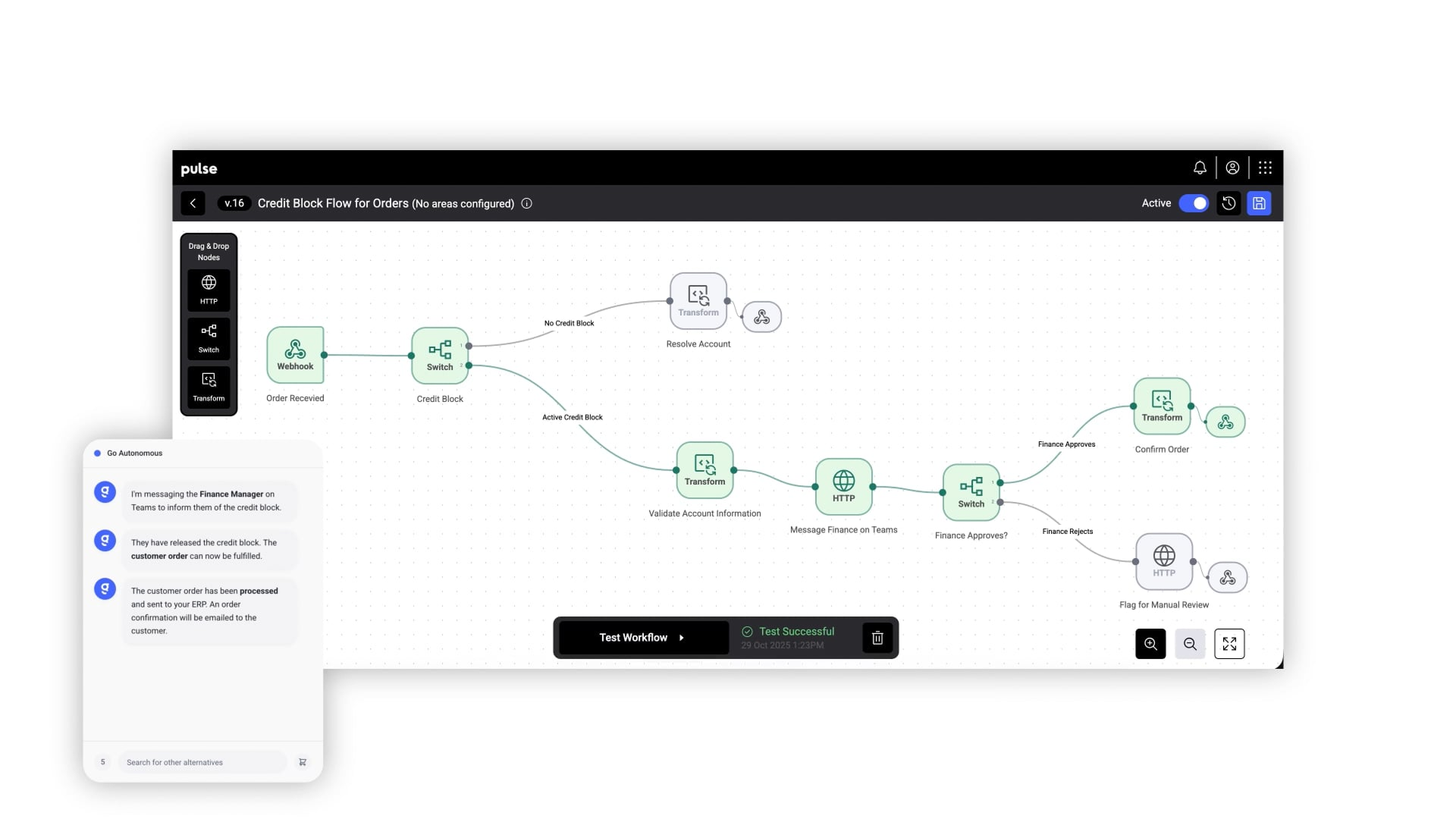Open the user account profile icon

point(1232,168)
